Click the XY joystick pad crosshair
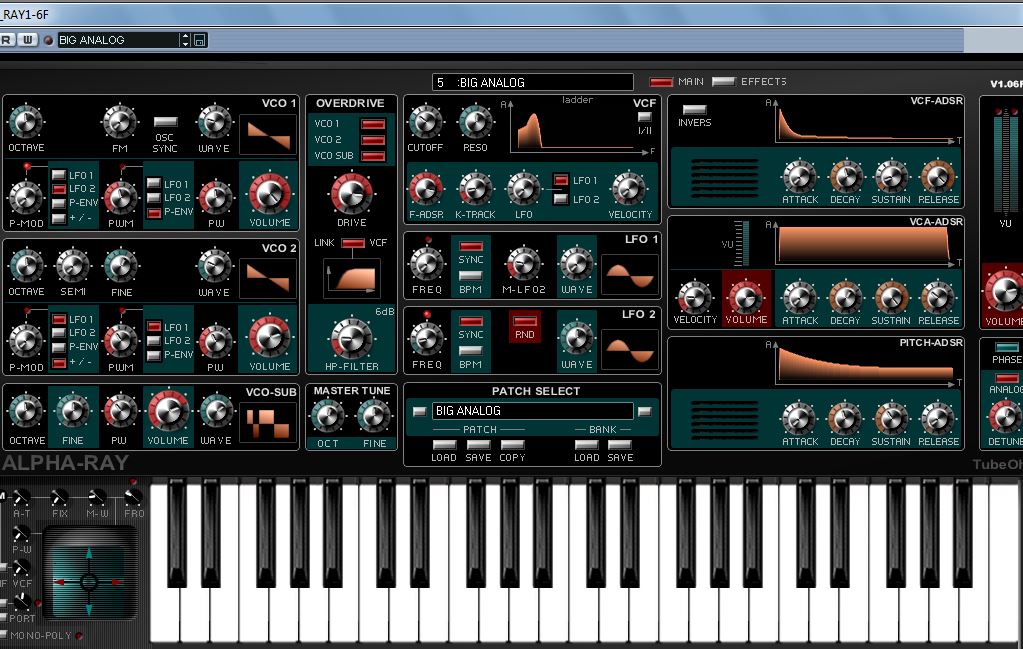This screenshot has width=1023, height=649. (x=89, y=581)
